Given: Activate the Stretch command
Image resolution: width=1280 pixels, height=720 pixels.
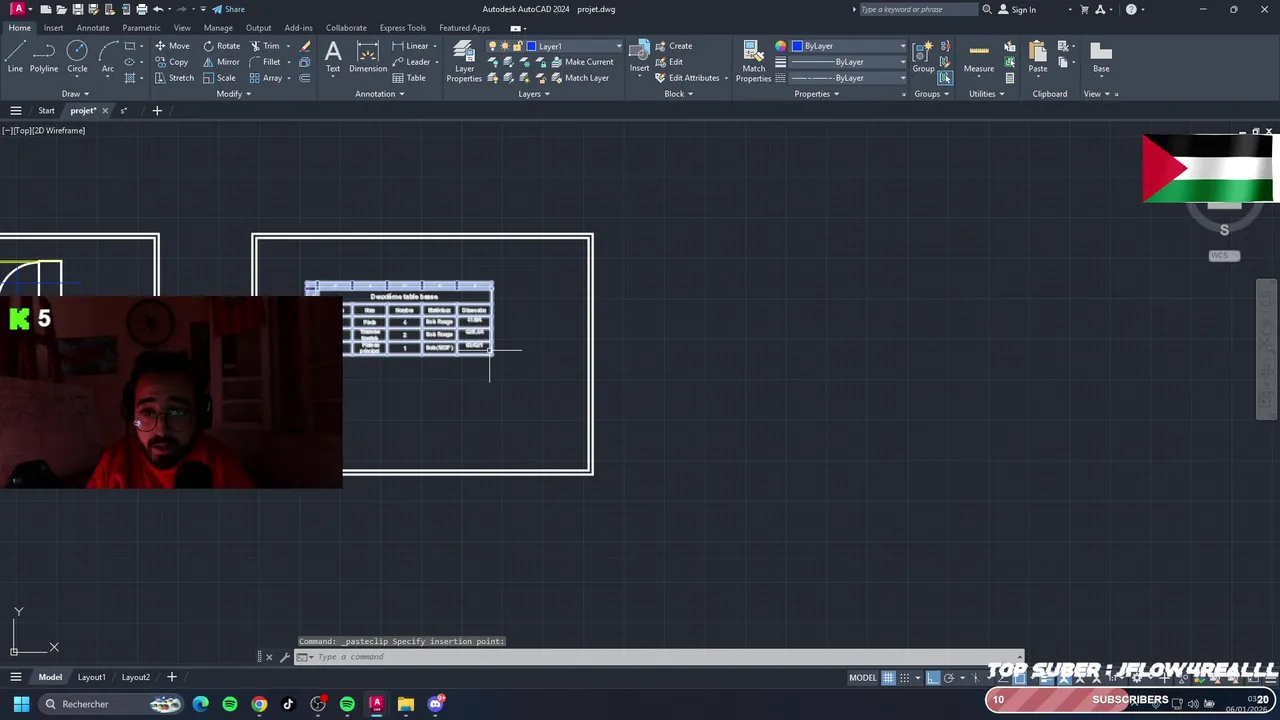Looking at the screenshot, I should (174, 78).
